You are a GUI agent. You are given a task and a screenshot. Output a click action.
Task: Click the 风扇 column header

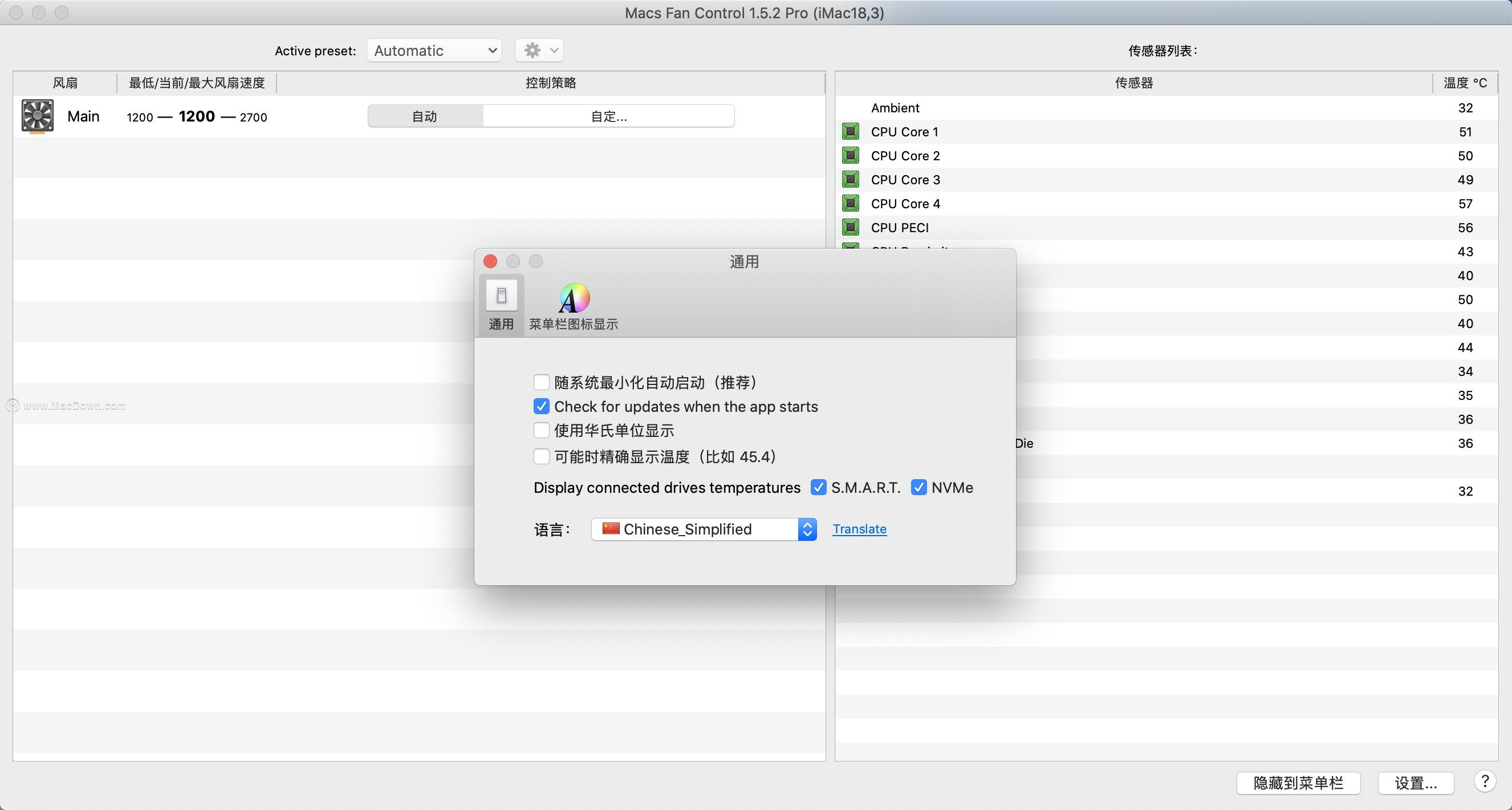click(x=65, y=83)
